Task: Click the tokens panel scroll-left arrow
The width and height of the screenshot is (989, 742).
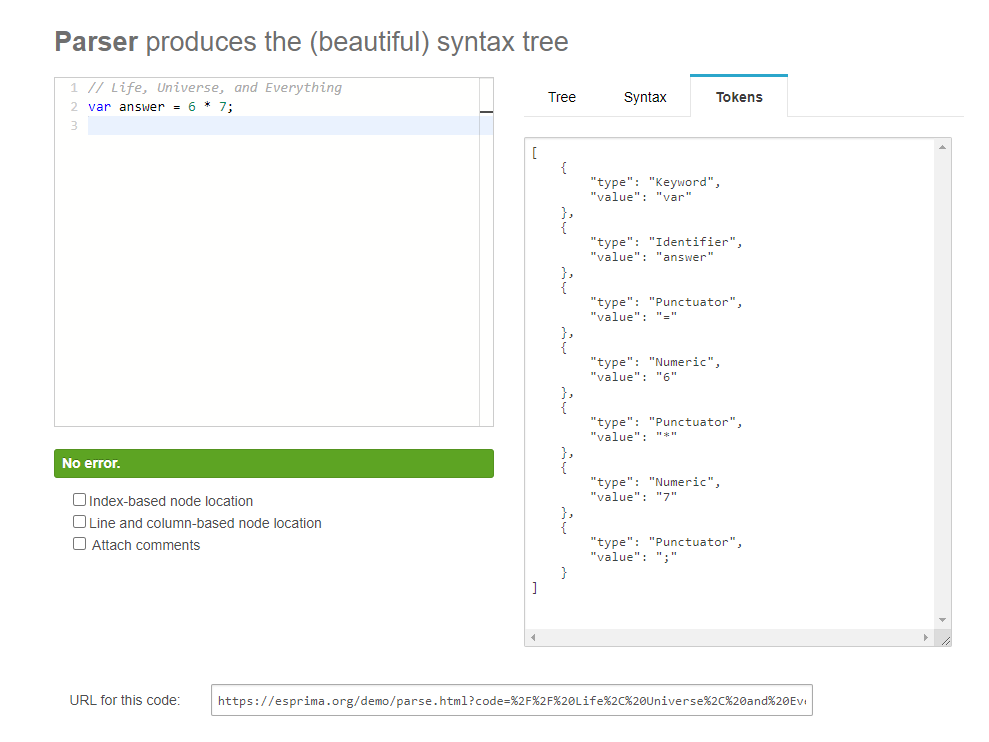Action: pos(533,638)
